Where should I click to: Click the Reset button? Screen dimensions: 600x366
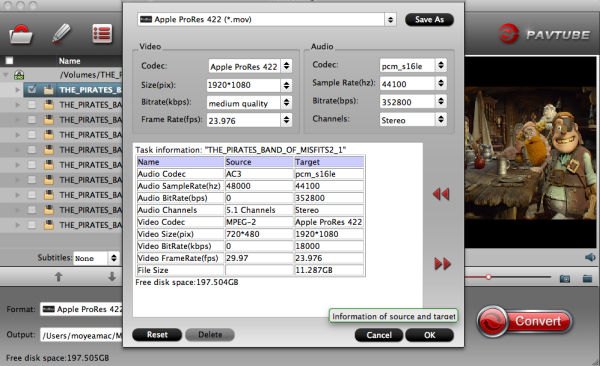pos(157,335)
